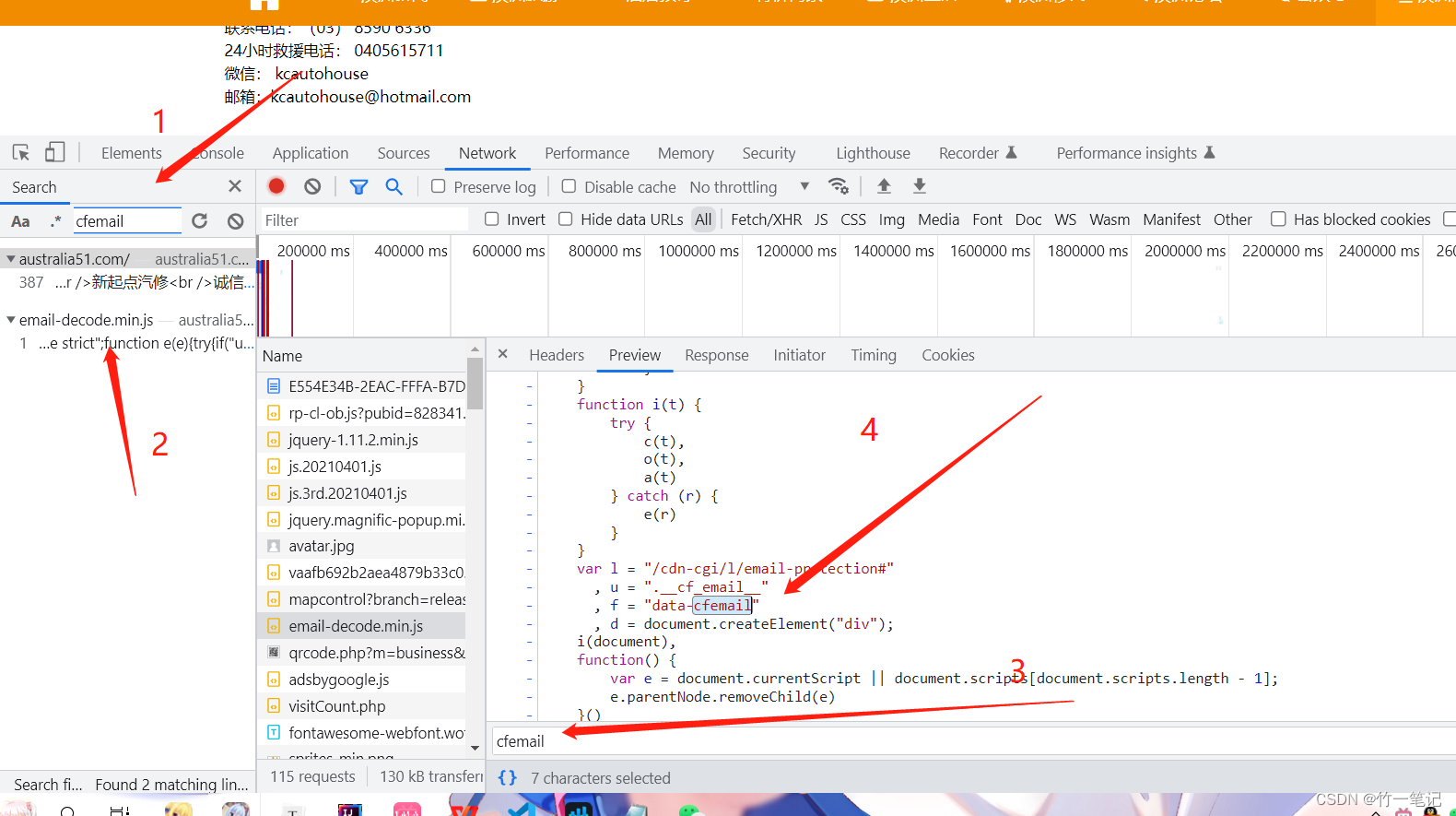1456x816 pixels.
Task: Click the Name column header
Action: pos(362,356)
